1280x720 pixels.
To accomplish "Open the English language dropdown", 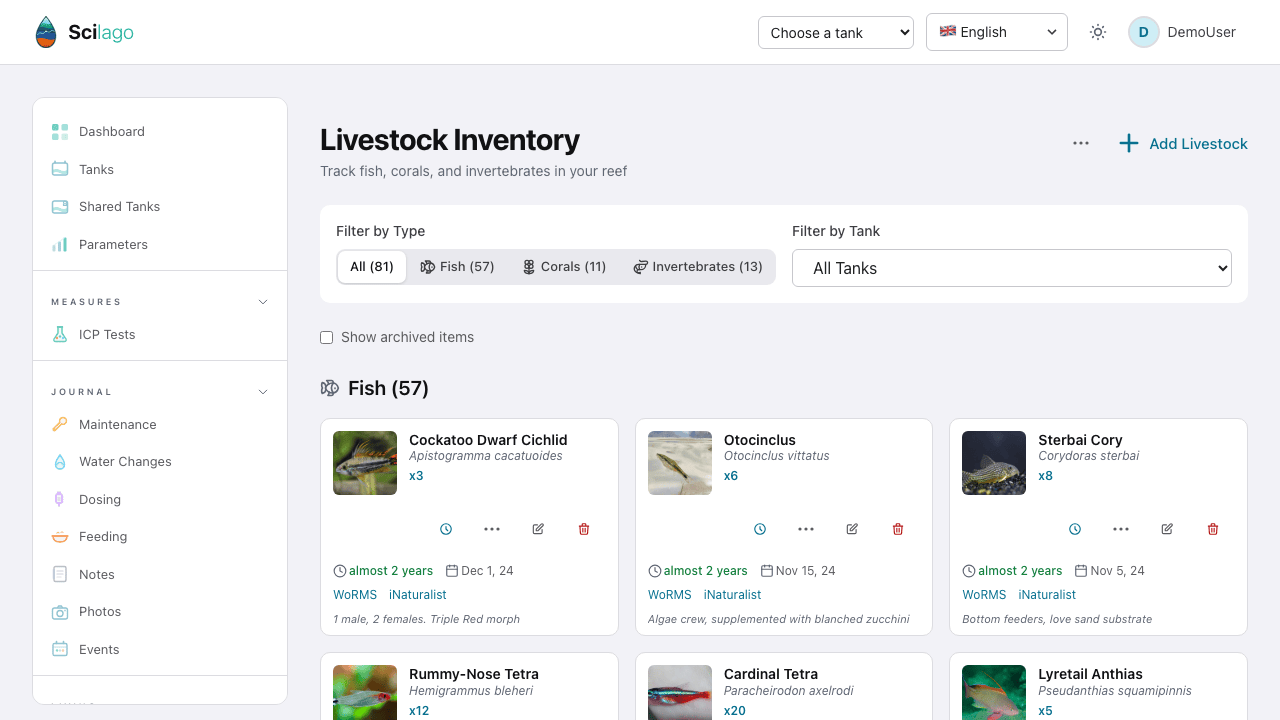I will point(997,32).
